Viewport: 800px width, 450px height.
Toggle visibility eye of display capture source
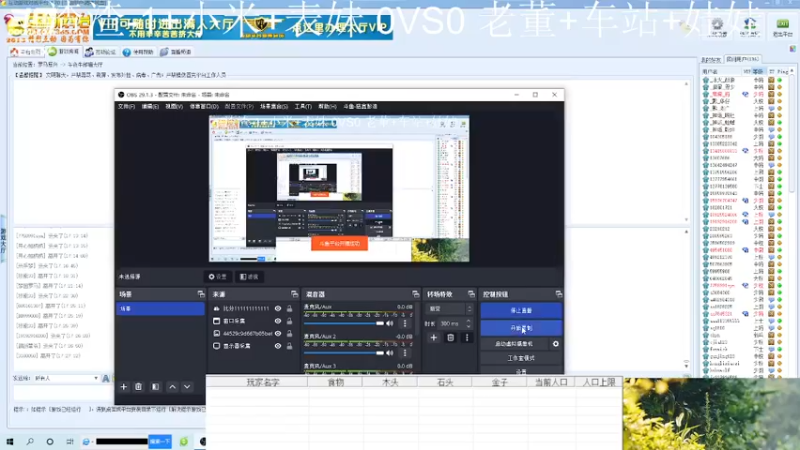click(278, 346)
